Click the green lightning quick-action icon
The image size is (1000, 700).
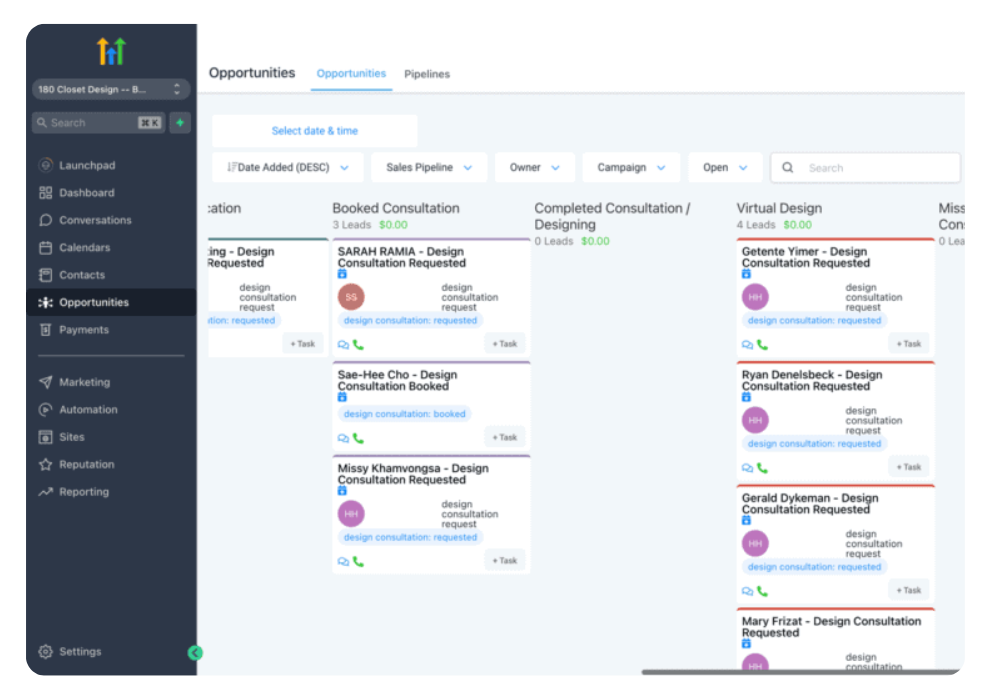pyautogui.click(x=180, y=123)
